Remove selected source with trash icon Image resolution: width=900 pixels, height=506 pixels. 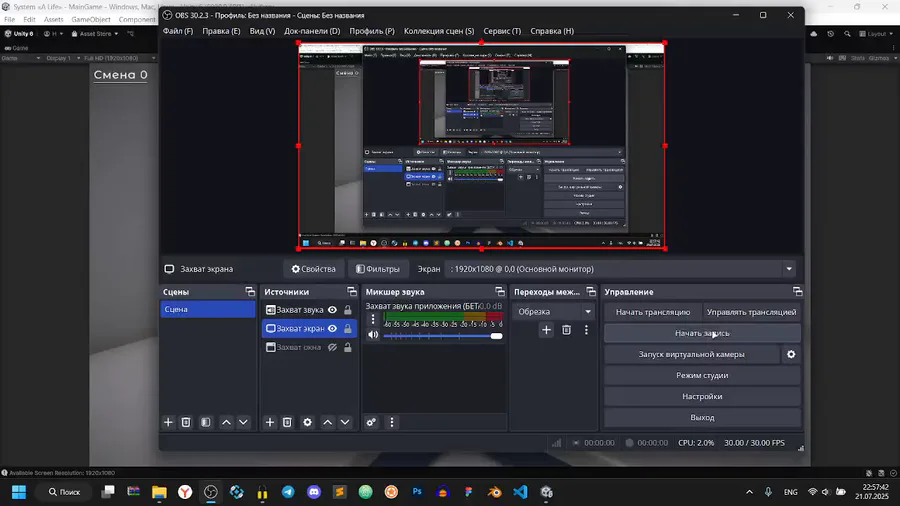[x=288, y=422]
